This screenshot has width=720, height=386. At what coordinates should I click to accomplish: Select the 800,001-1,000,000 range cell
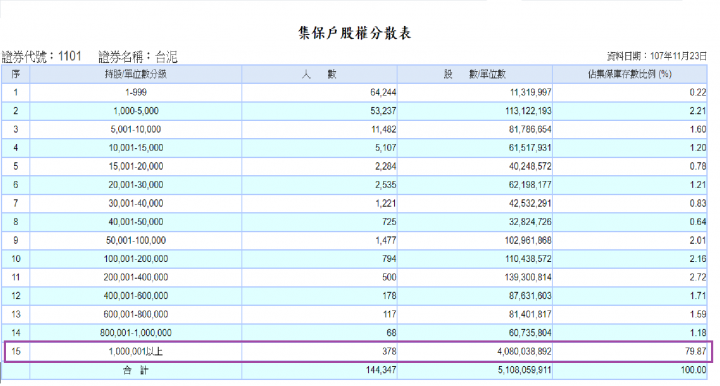pyautogui.click(x=135, y=333)
